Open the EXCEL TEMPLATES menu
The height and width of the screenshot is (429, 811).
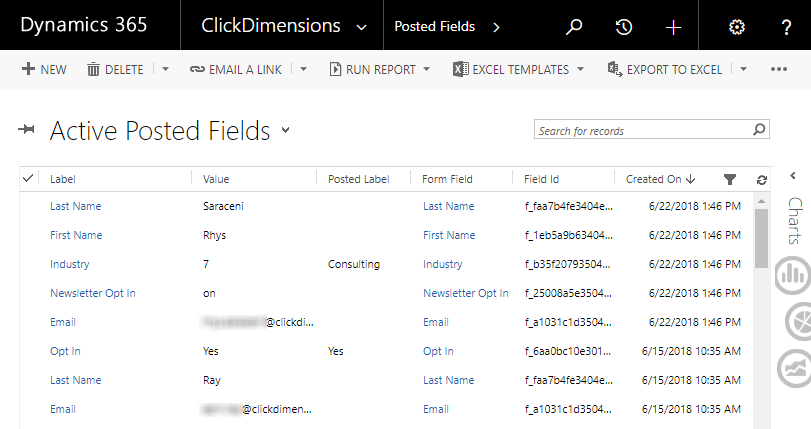click(518, 69)
